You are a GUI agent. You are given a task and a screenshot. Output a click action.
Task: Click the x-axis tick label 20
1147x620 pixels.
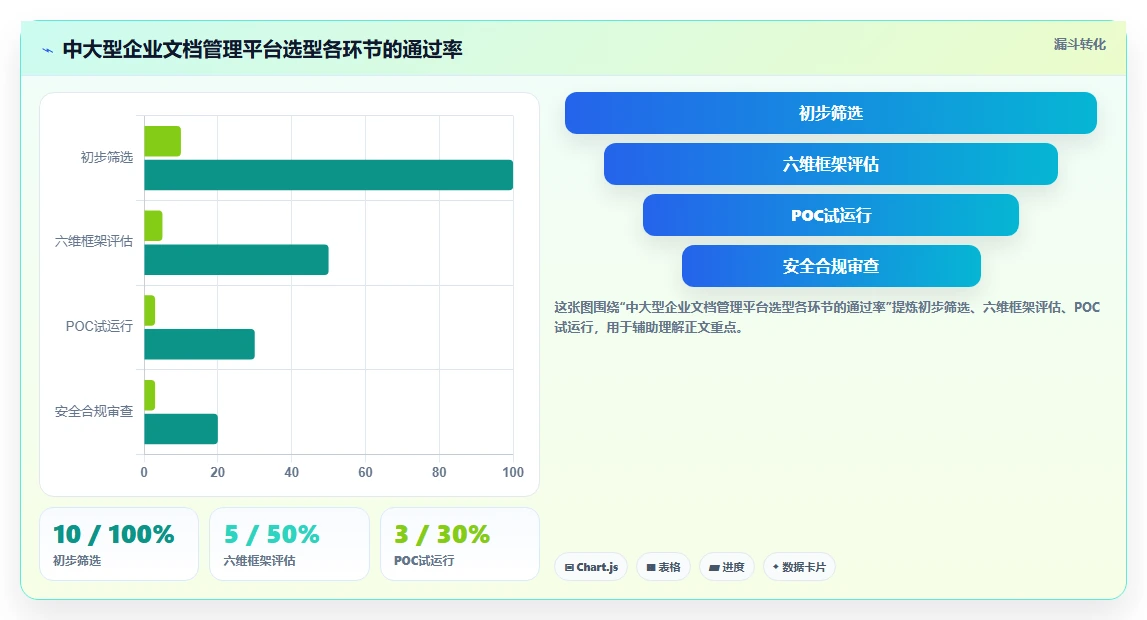217,472
